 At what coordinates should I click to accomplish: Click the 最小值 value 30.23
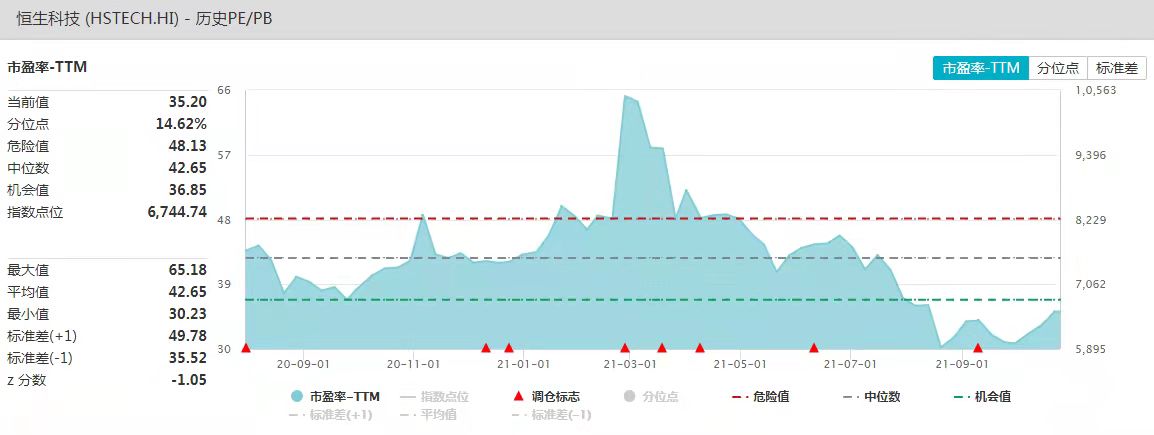click(x=188, y=314)
